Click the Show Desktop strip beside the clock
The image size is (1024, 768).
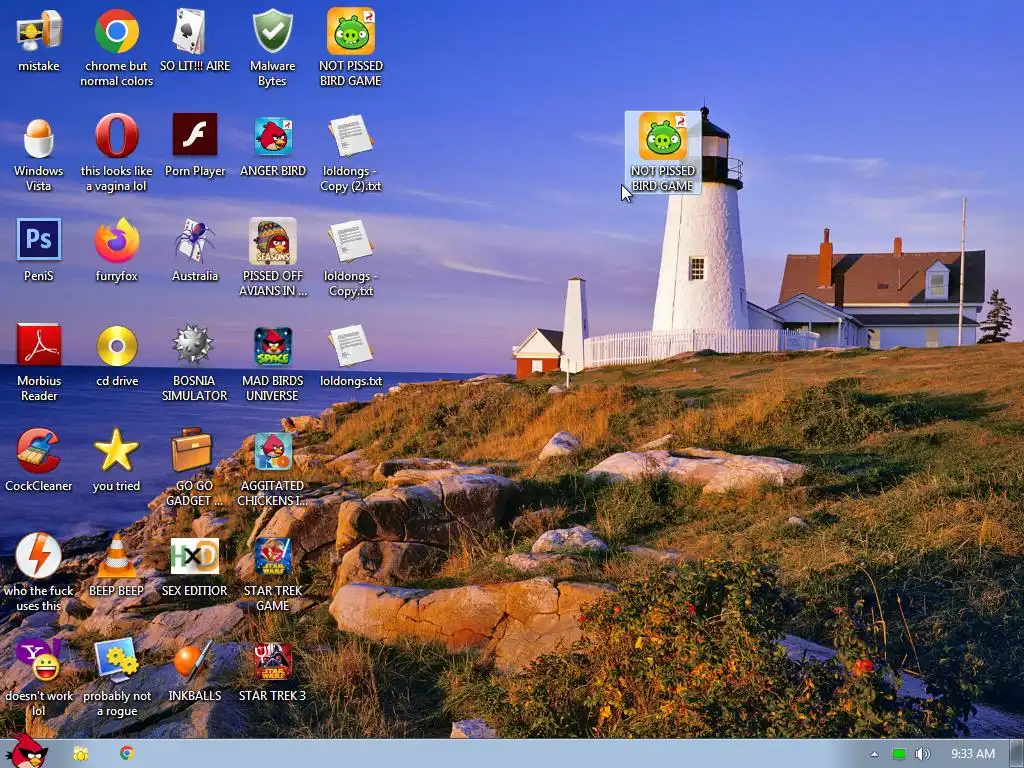(1016, 754)
